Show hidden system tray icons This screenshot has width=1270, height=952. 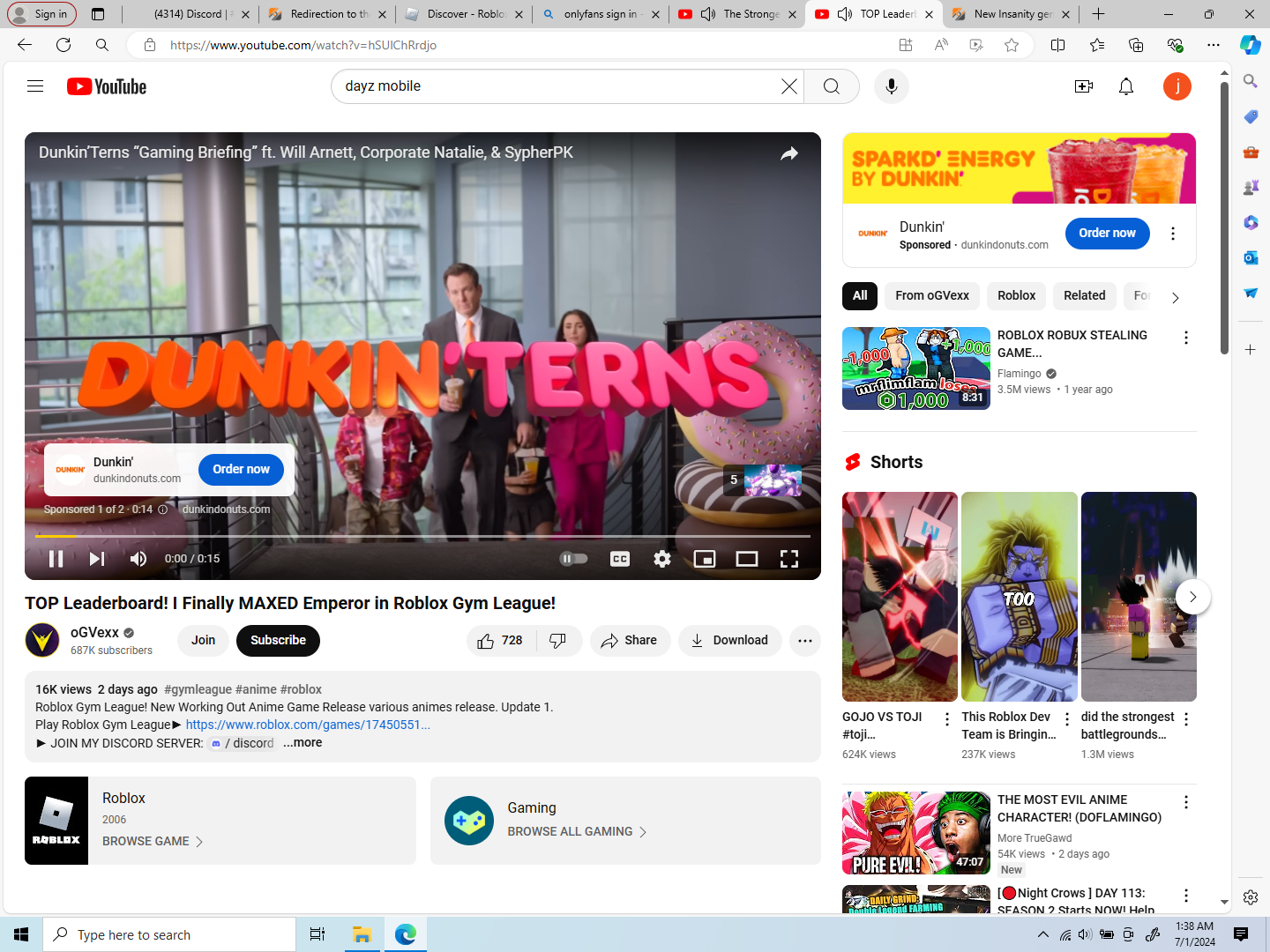coord(1043,934)
